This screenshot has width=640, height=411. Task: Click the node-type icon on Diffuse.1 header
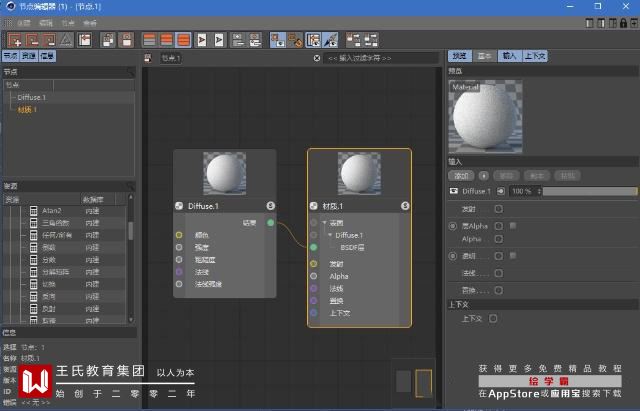[179, 206]
